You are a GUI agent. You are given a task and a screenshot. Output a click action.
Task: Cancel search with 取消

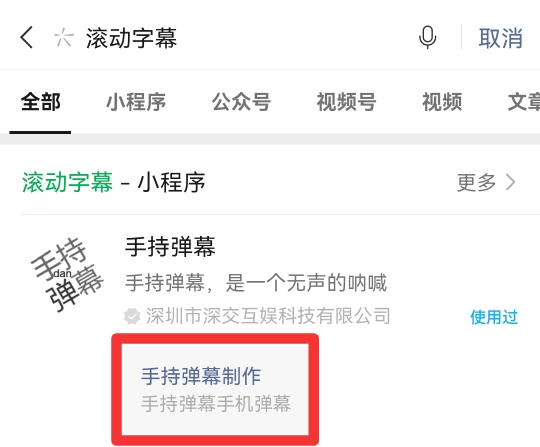(501, 38)
